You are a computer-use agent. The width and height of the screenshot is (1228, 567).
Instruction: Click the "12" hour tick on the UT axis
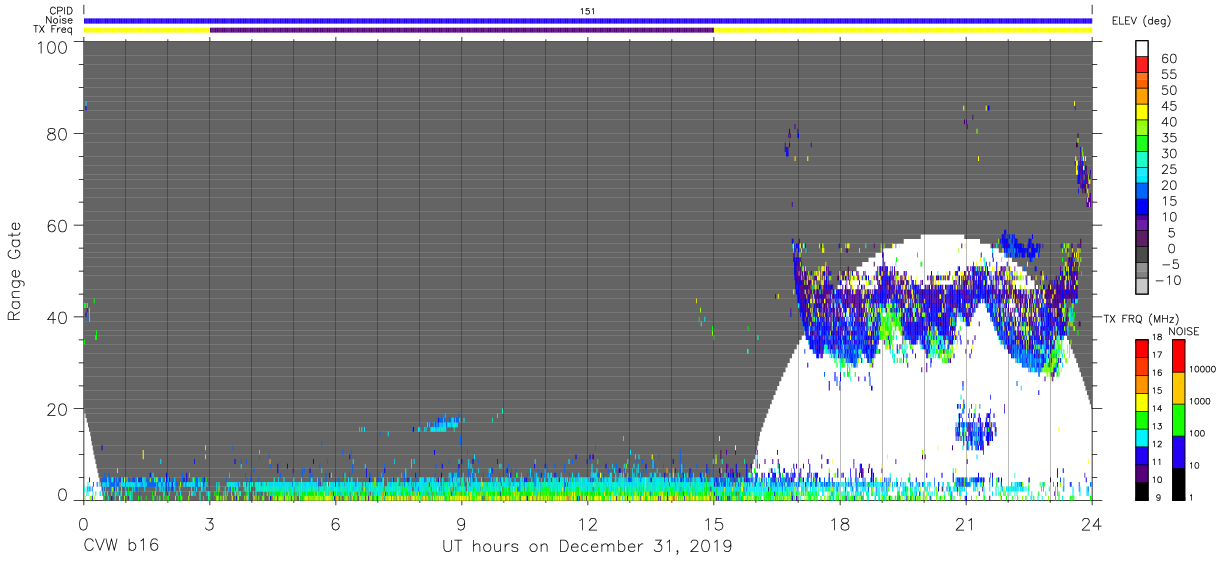tap(588, 523)
